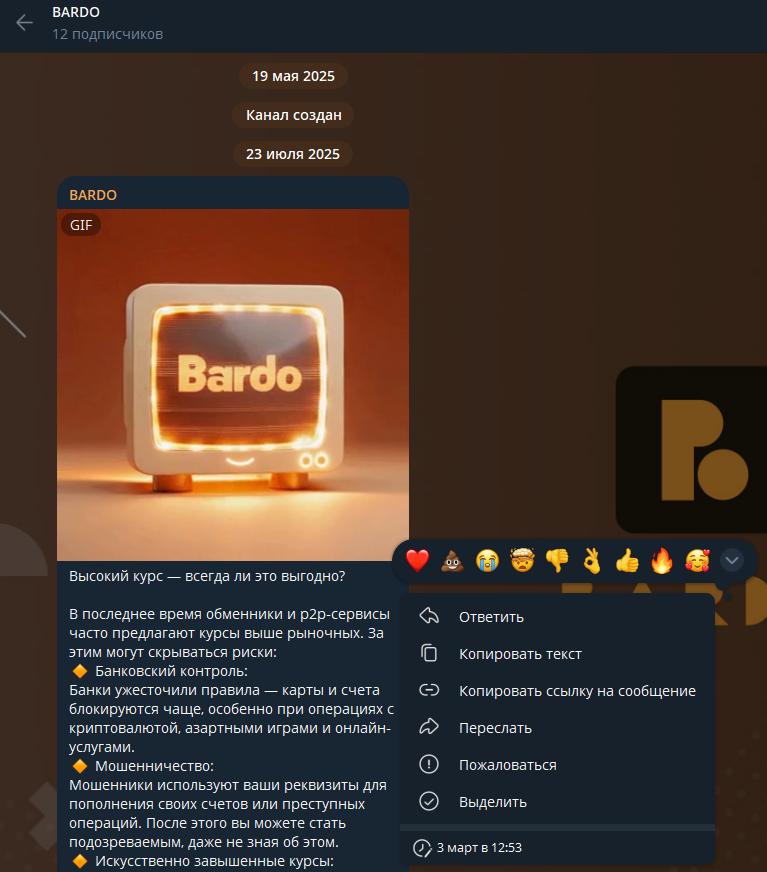This screenshot has height=872, width=767.
Task: Open the BARDO channel title in header
Action: [x=76, y=12]
